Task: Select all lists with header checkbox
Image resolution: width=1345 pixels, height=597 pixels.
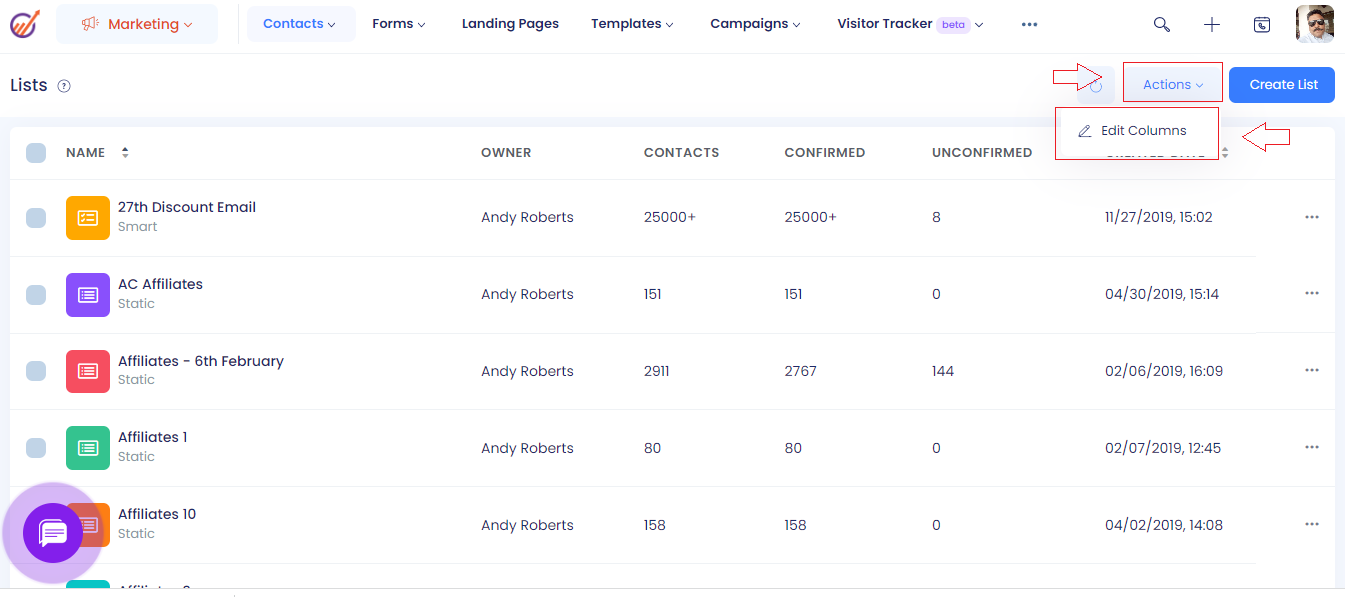Action: click(x=36, y=153)
